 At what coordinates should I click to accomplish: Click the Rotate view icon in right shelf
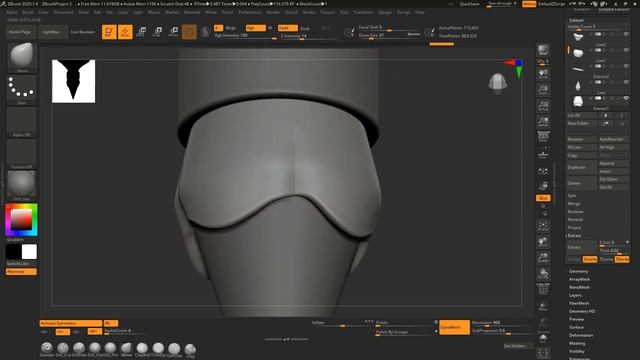point(543,273)
